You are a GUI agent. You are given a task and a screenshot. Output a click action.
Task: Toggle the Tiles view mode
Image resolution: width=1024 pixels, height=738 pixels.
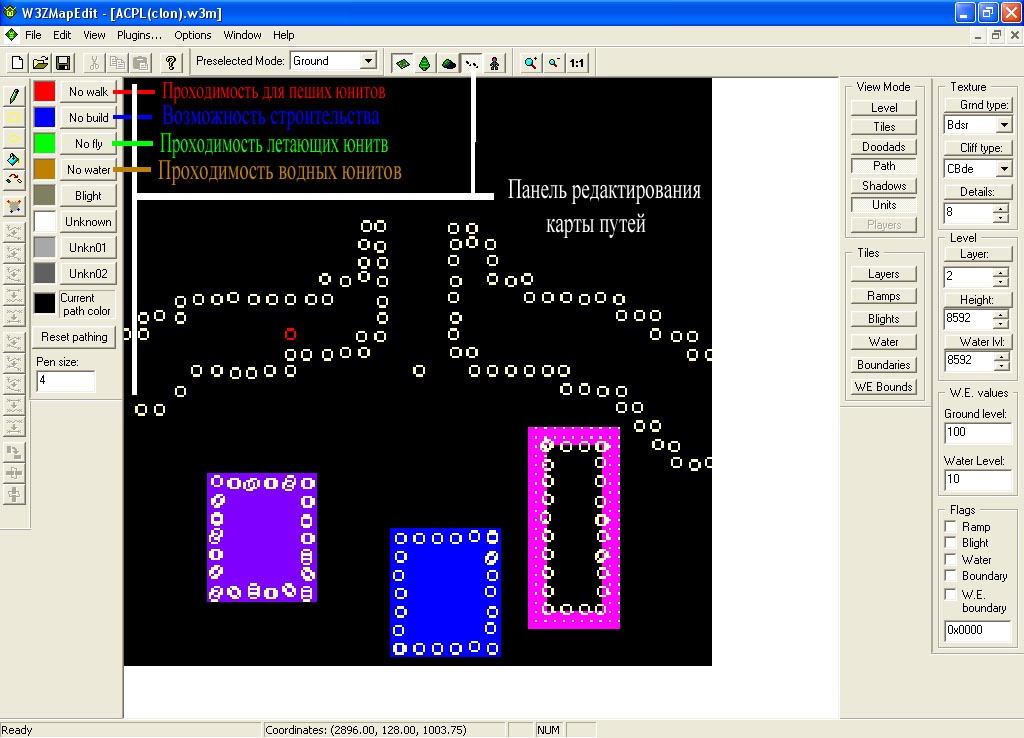884,127
